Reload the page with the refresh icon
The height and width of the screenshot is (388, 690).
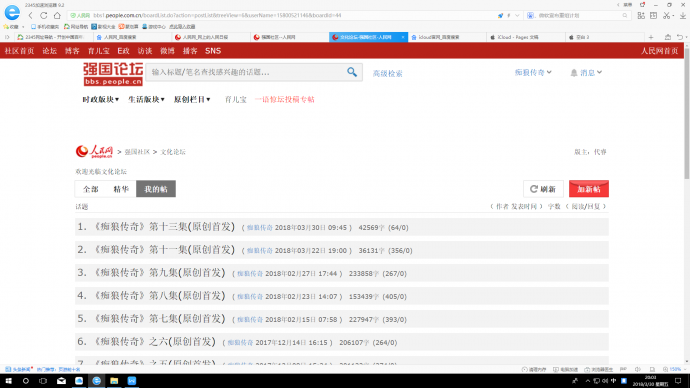[44, 15]
